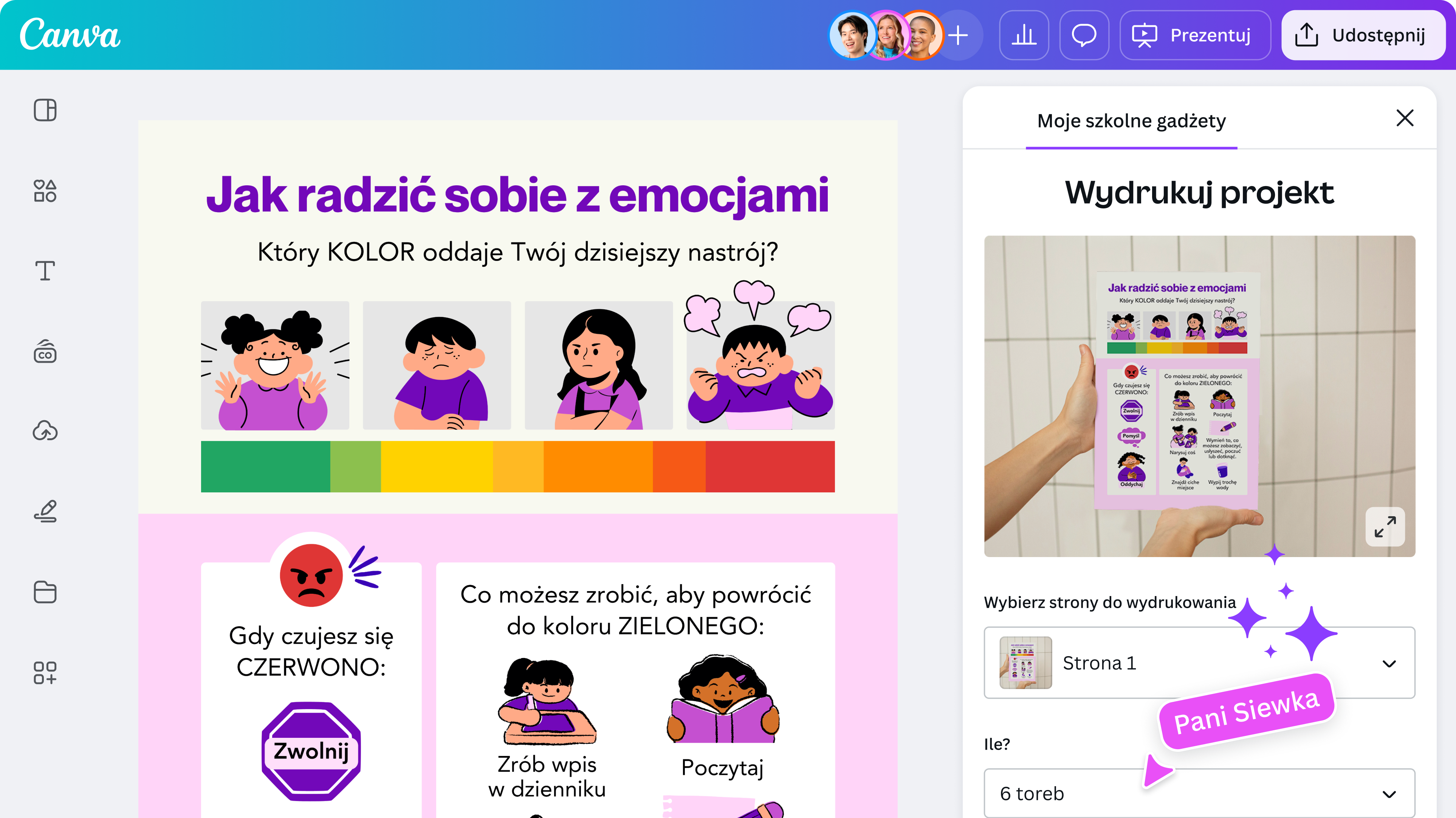Open the Uploads cloud icon
The height and width of the screenshot is (818, 1456).
pos(45,431)
